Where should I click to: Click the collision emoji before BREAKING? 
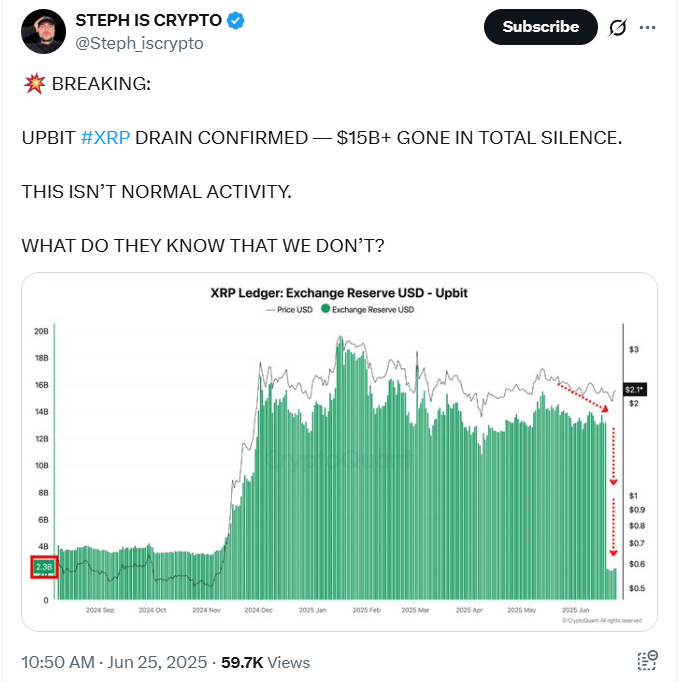[34, 84]
